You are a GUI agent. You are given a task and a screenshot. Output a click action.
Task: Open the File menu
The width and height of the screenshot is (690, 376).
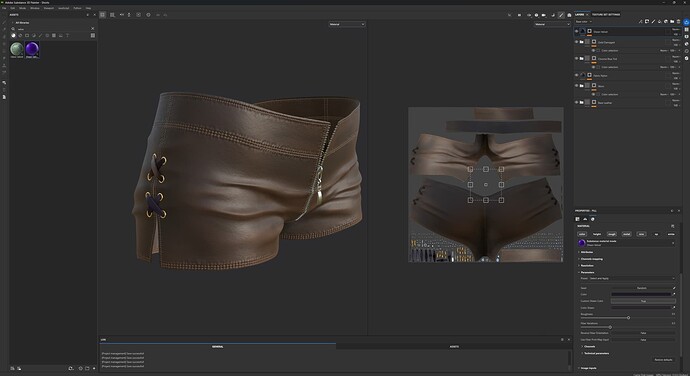pyautogui.click(x=4, y=8)
